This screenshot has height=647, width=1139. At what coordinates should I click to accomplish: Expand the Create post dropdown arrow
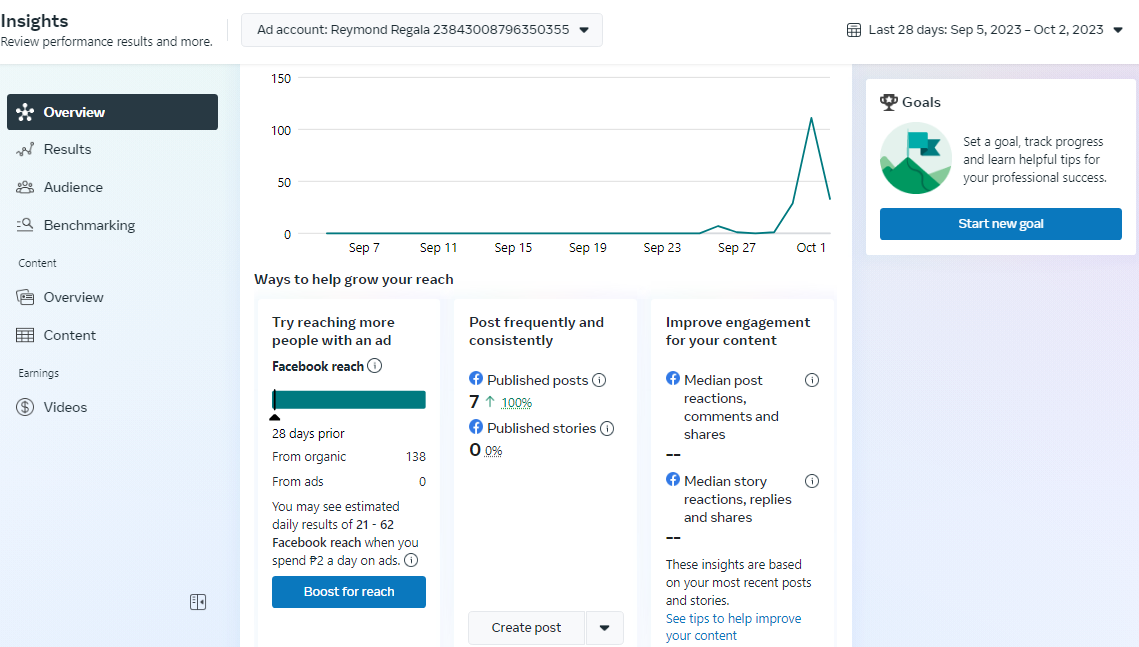click(604, 628)
